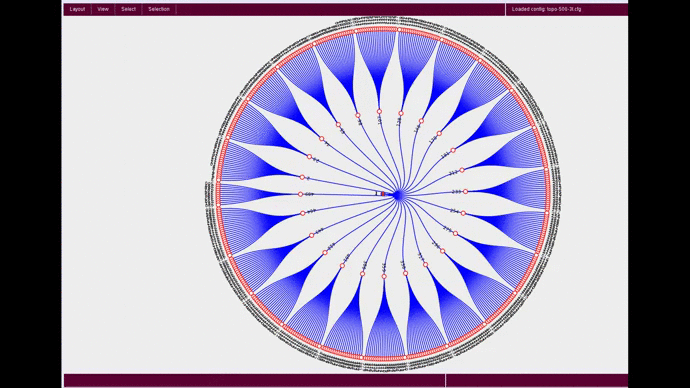Image resolution: width=690 pixels, height=388 pixels.
Task: Click the bottom status bar's left panel
Action: (x=254, y=380)
